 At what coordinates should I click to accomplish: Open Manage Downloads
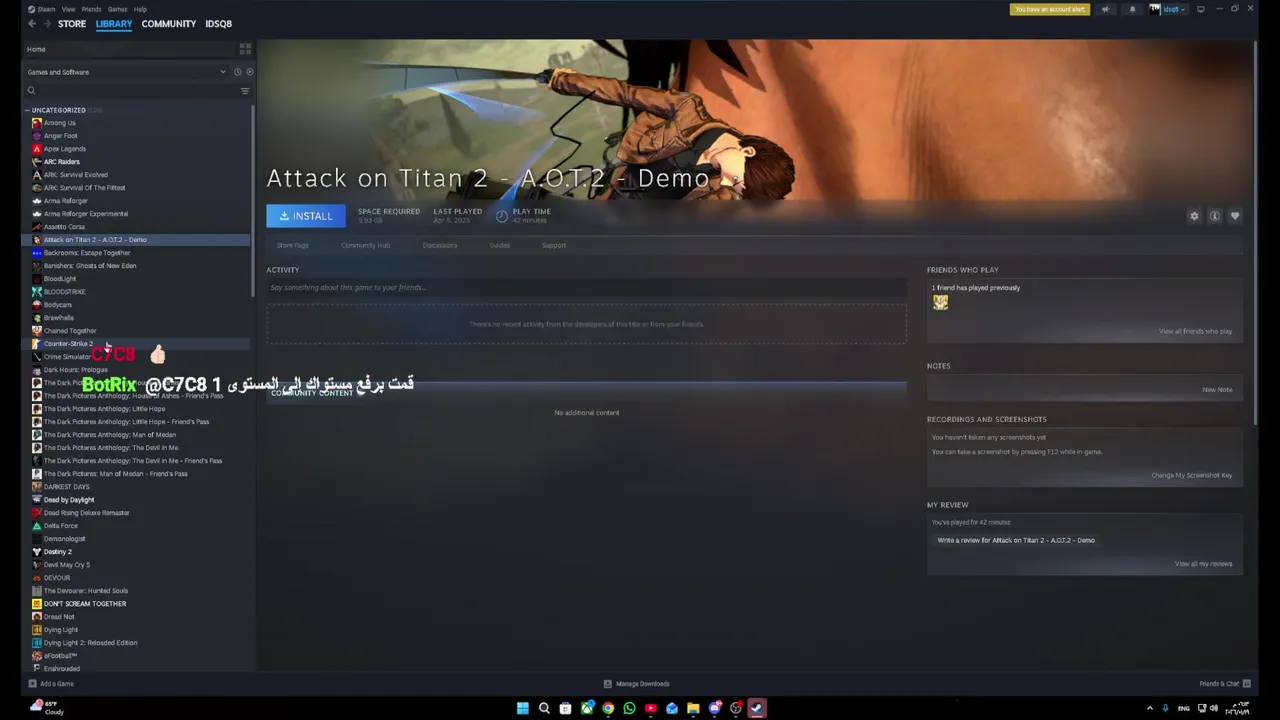(x=637, y=684)
